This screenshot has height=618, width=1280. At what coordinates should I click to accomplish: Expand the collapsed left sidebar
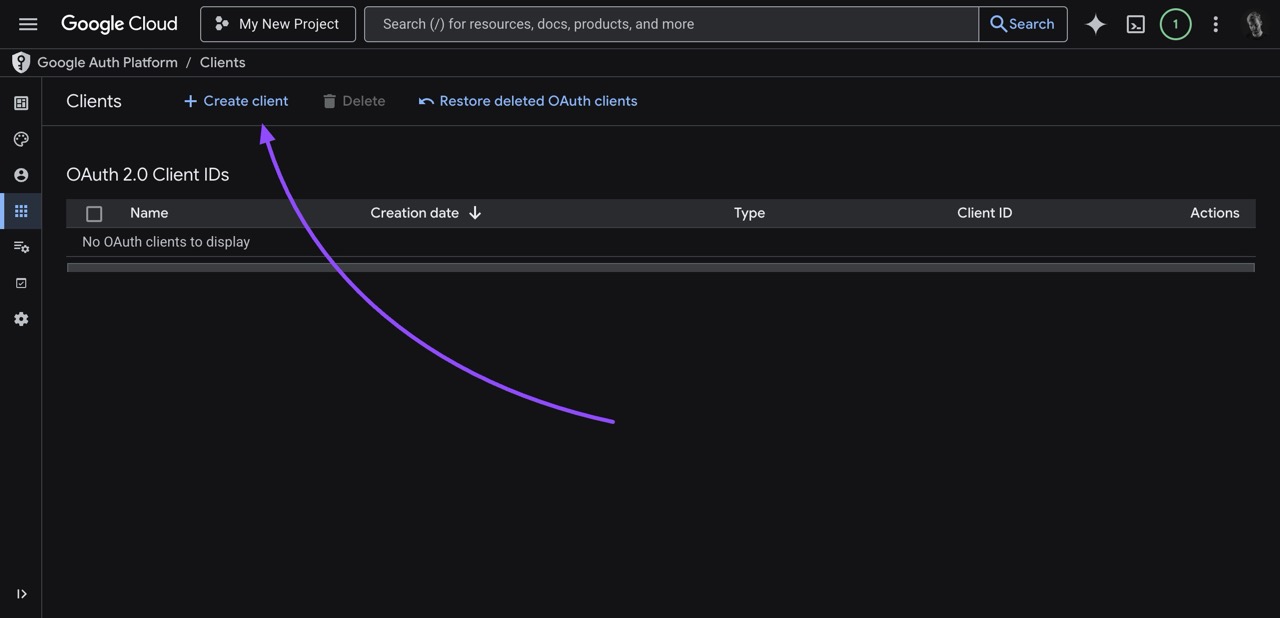(x=21, y=593)
